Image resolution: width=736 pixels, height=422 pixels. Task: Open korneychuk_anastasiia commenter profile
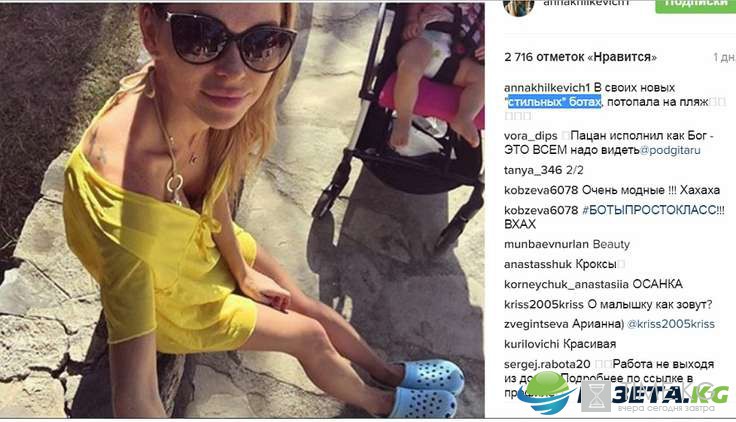[x=566, y=285]
